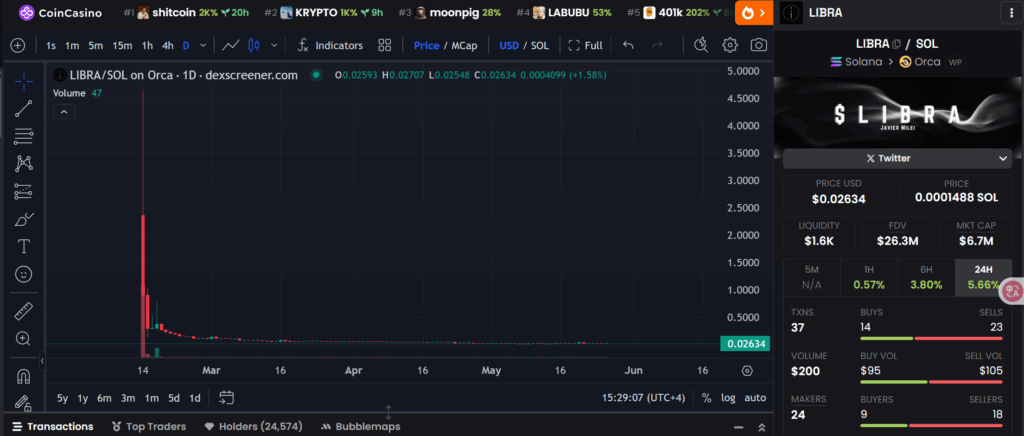Viewport: 1024px width, 436px height.
Task: Open the Indicators menu
Action: click(x=330, y=46)
